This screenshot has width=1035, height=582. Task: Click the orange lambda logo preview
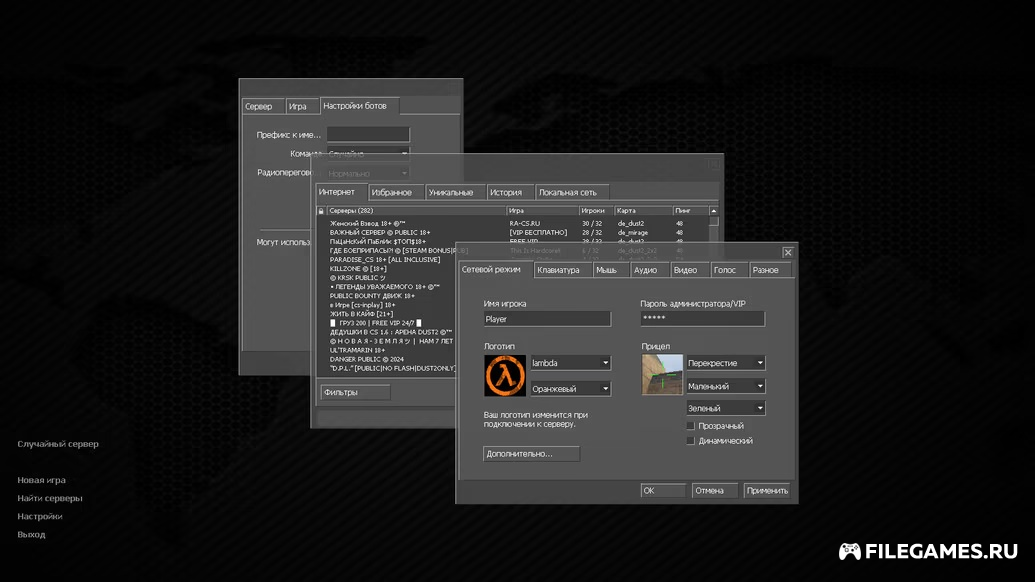(505, 375)
